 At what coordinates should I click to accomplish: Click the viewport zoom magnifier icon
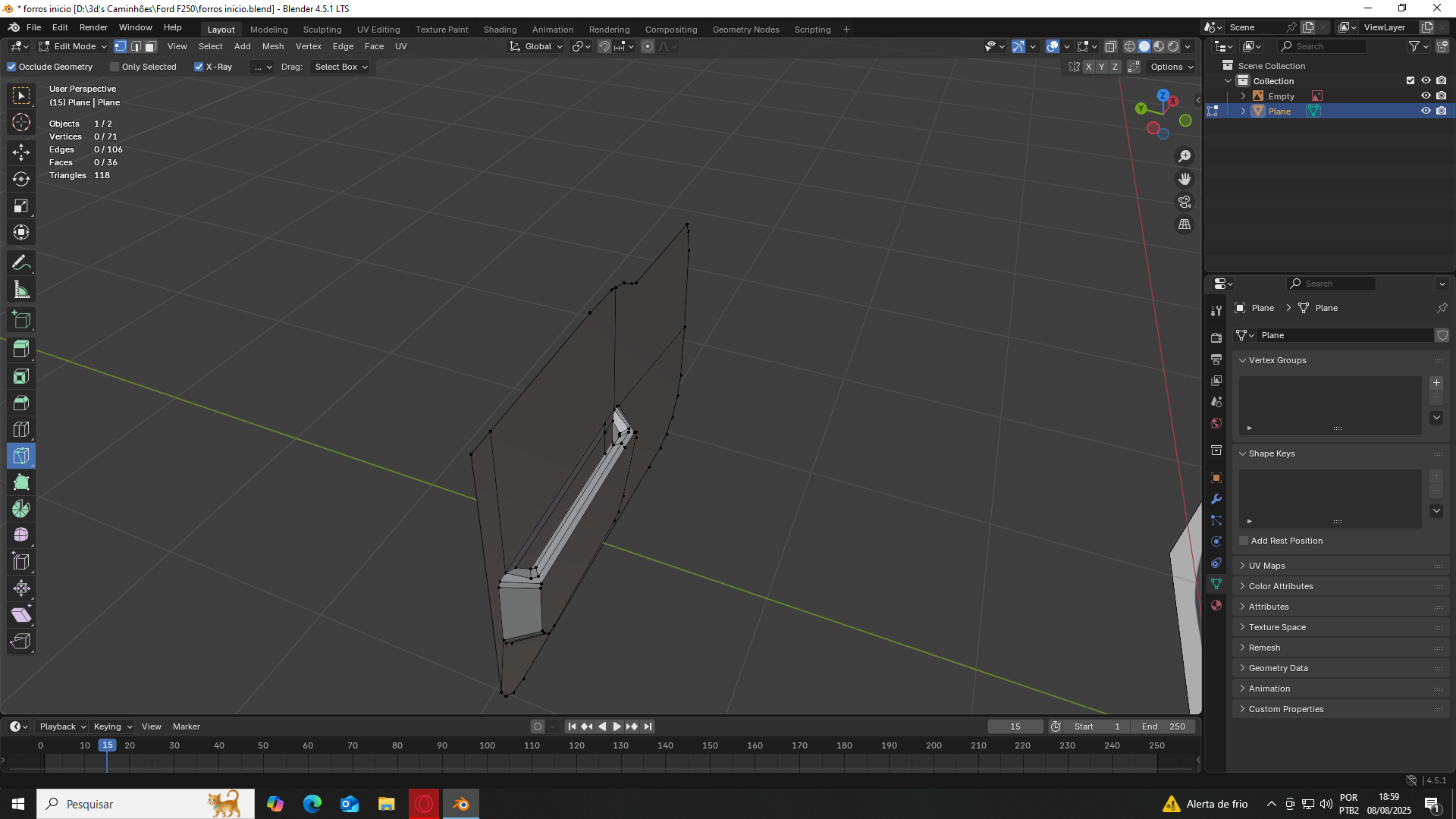1184,156
